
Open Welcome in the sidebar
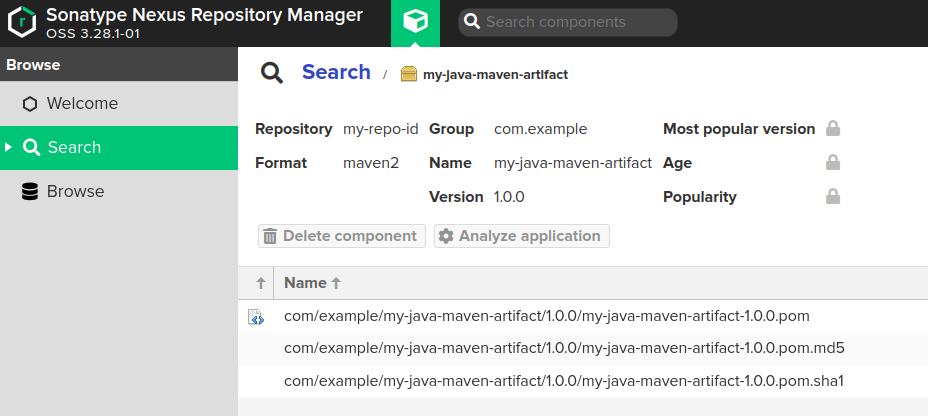tap(119, 104)
